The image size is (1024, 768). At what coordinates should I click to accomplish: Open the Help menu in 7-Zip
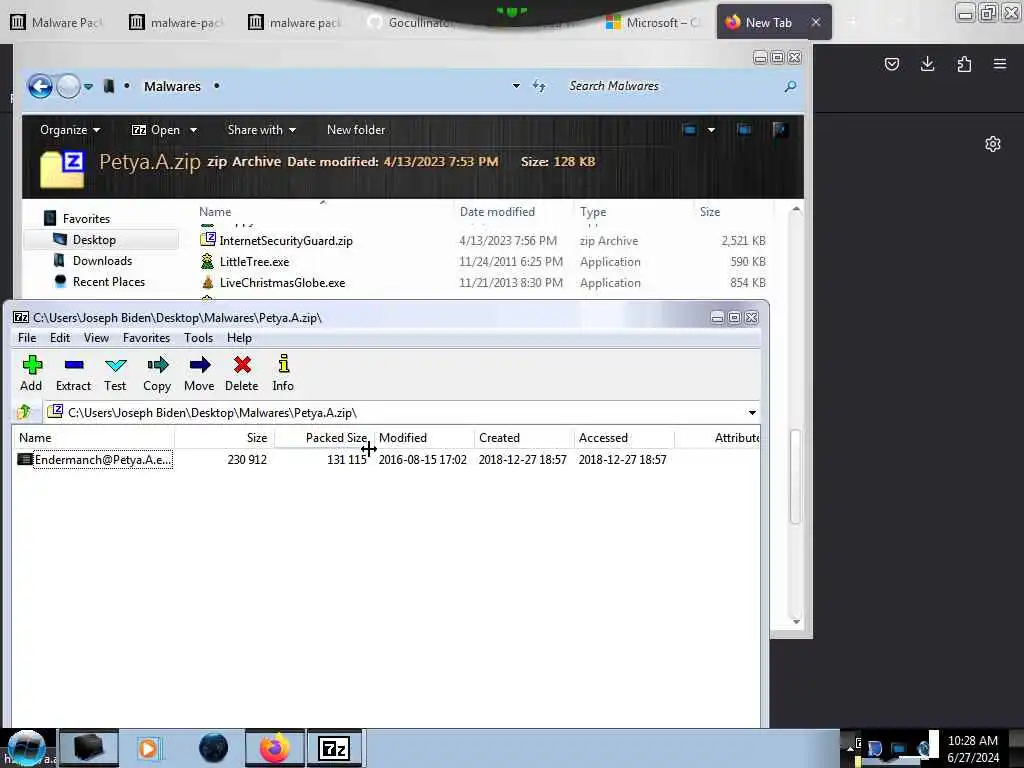tap(239, 338)
